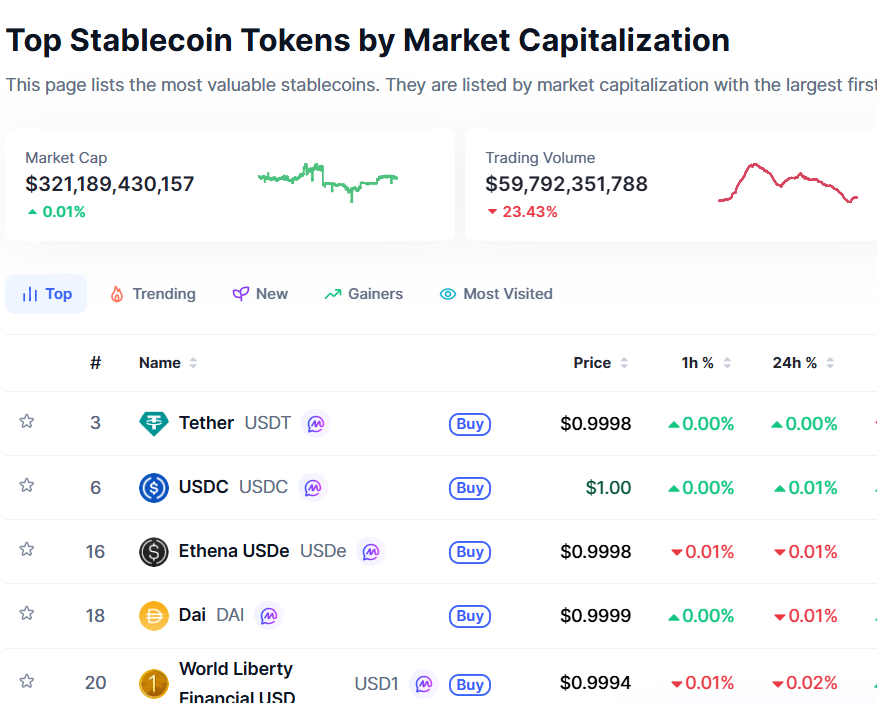Favorite Ethena USDe with its star
Screen dimensions: 877x703
27,550
